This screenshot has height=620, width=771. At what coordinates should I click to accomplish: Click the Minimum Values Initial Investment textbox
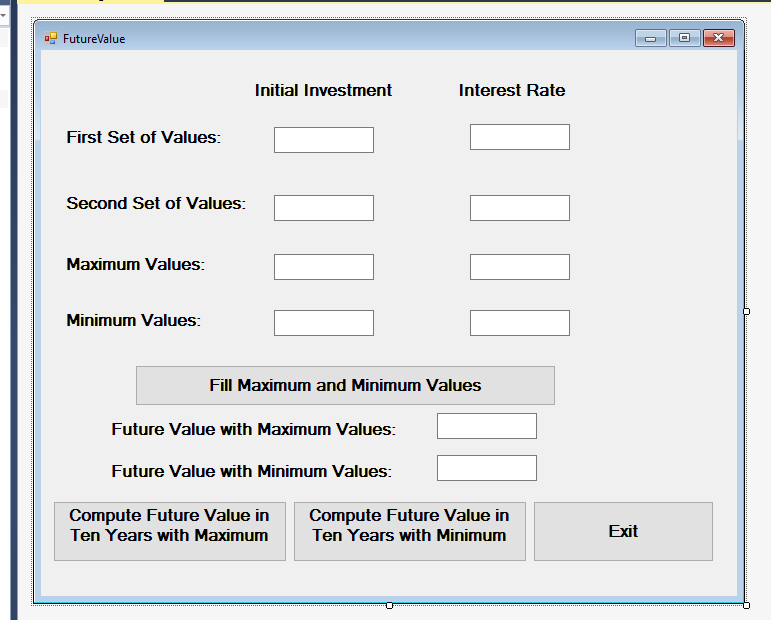click(x=324, y=323)
